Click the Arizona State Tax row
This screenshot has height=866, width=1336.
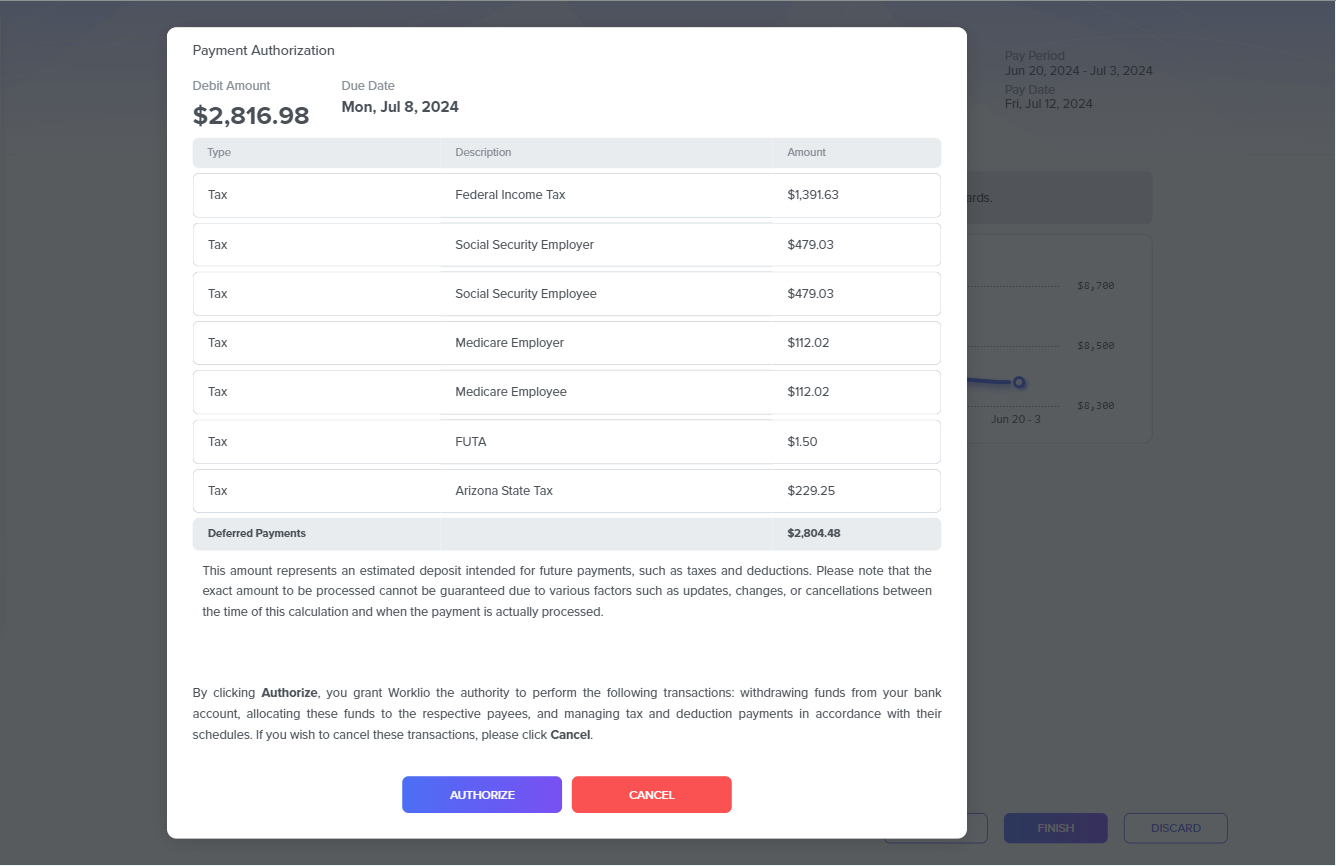point(566,491)
